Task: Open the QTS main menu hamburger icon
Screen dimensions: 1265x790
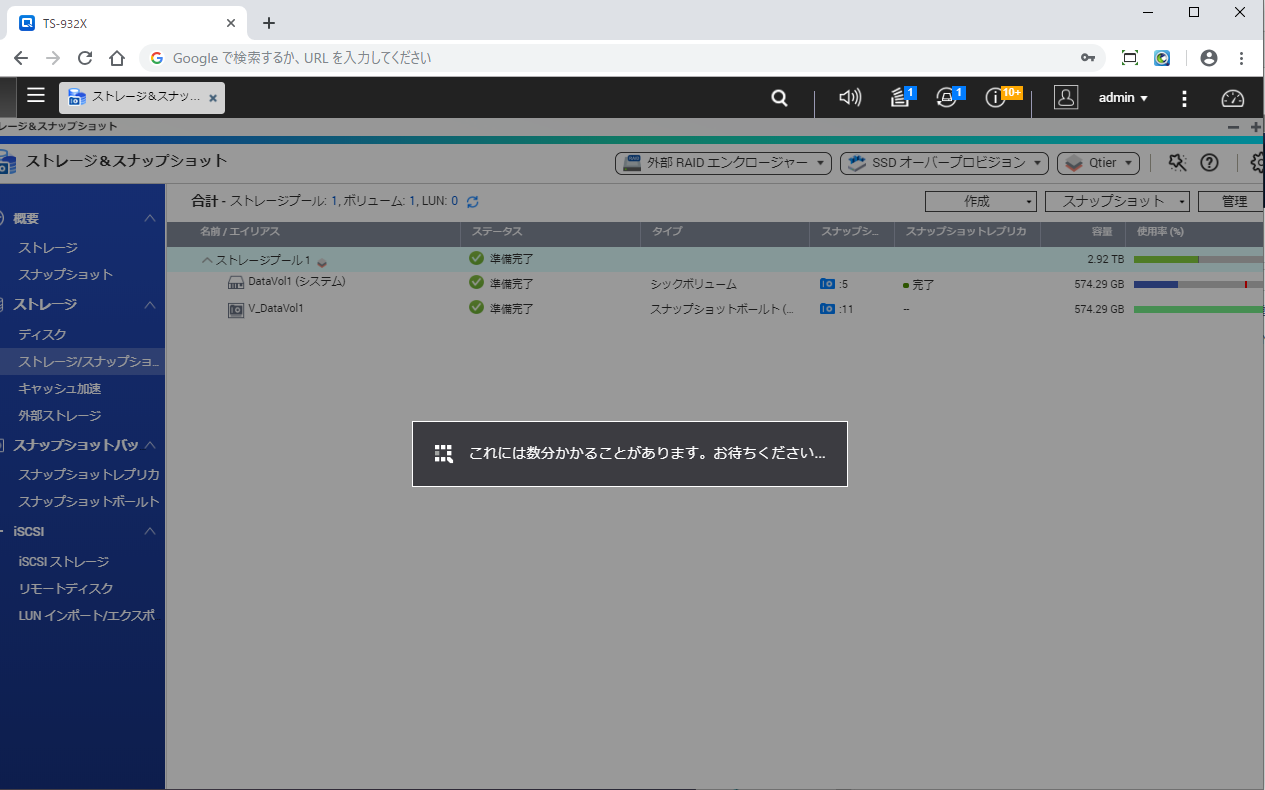Action: click(36, 96)
